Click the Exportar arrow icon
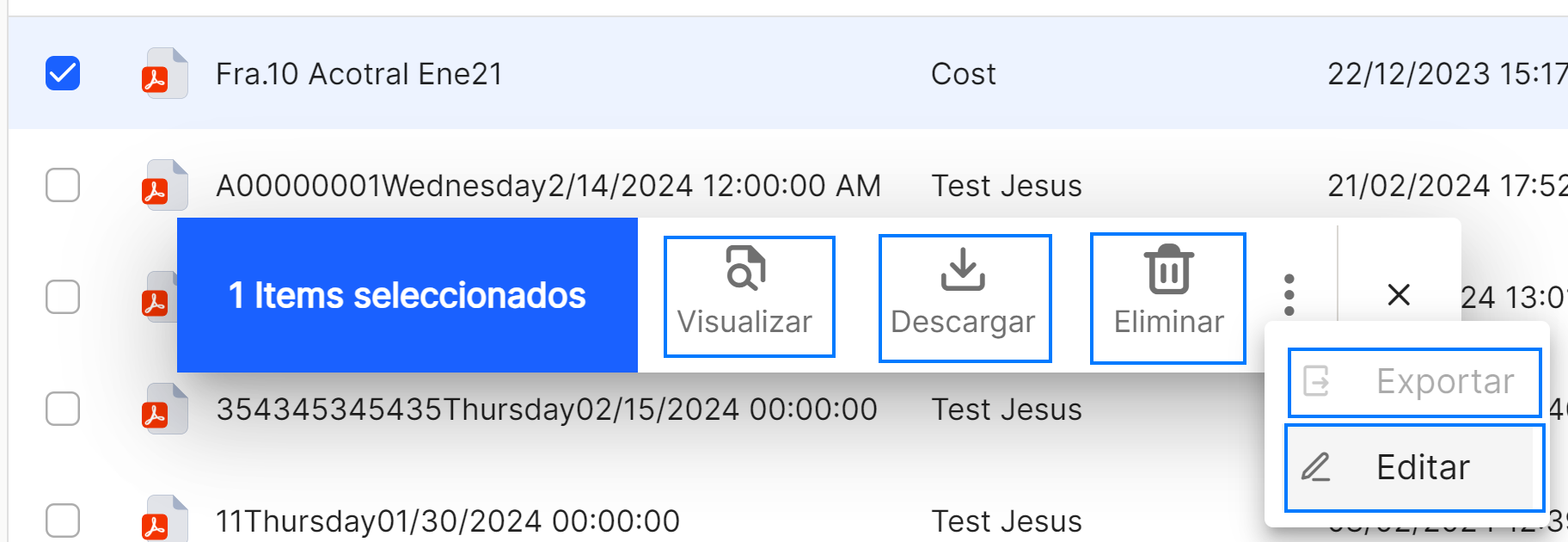1568x542 pixels. (1316, 380)
